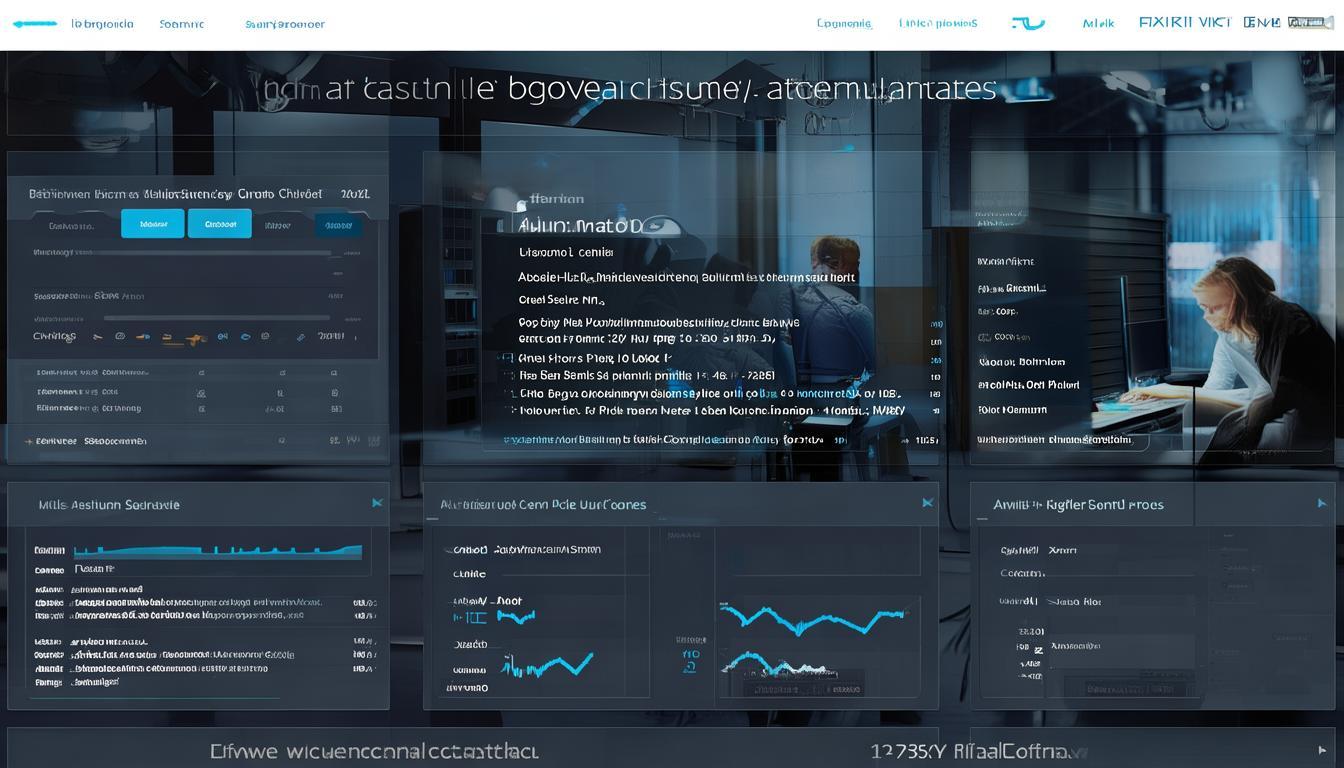Select the first bright cyan button in the top-left panel
Image resolution: width=1344 pixels, height=768 pixels.
pos(152,224)
